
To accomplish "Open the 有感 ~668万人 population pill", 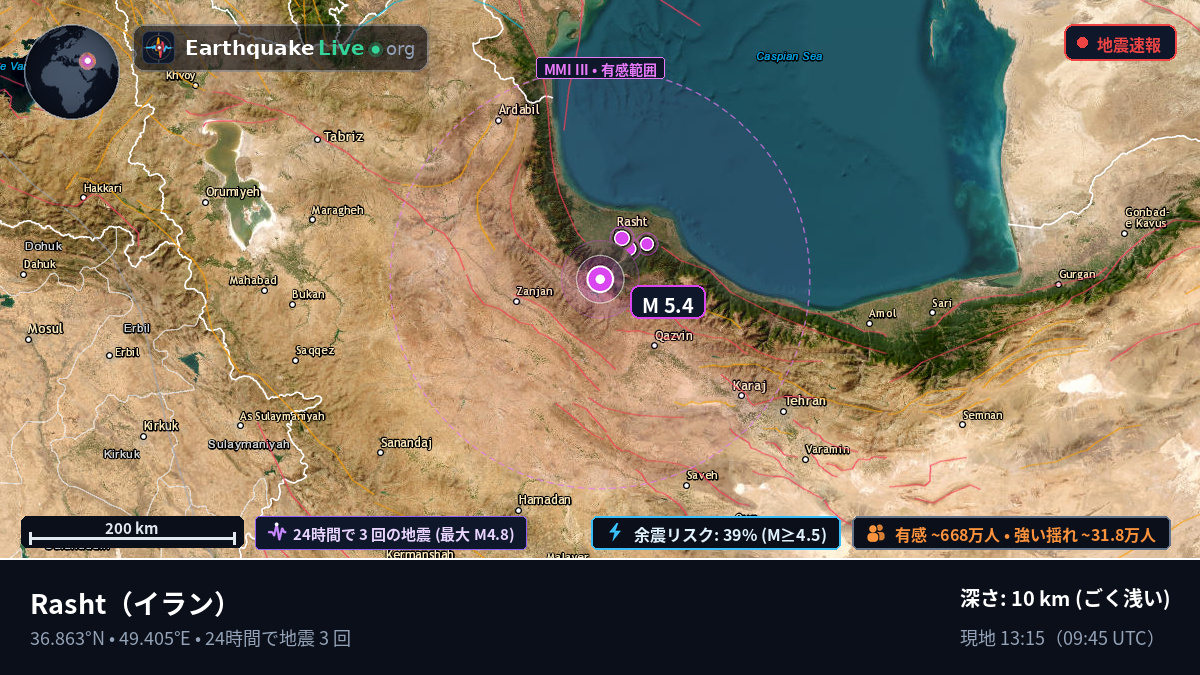I will 1011,533.
